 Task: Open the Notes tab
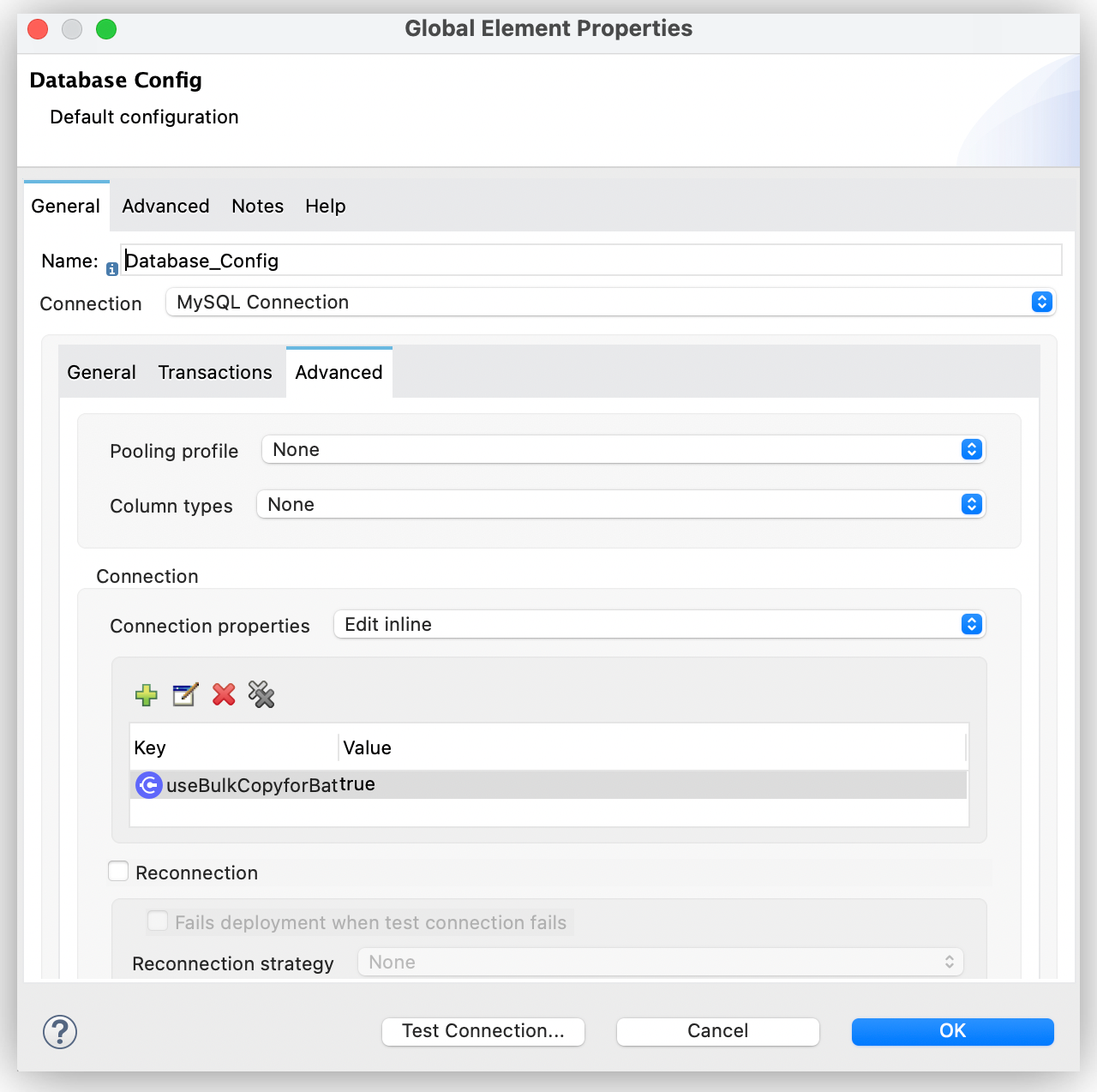(x=257, y=206)
